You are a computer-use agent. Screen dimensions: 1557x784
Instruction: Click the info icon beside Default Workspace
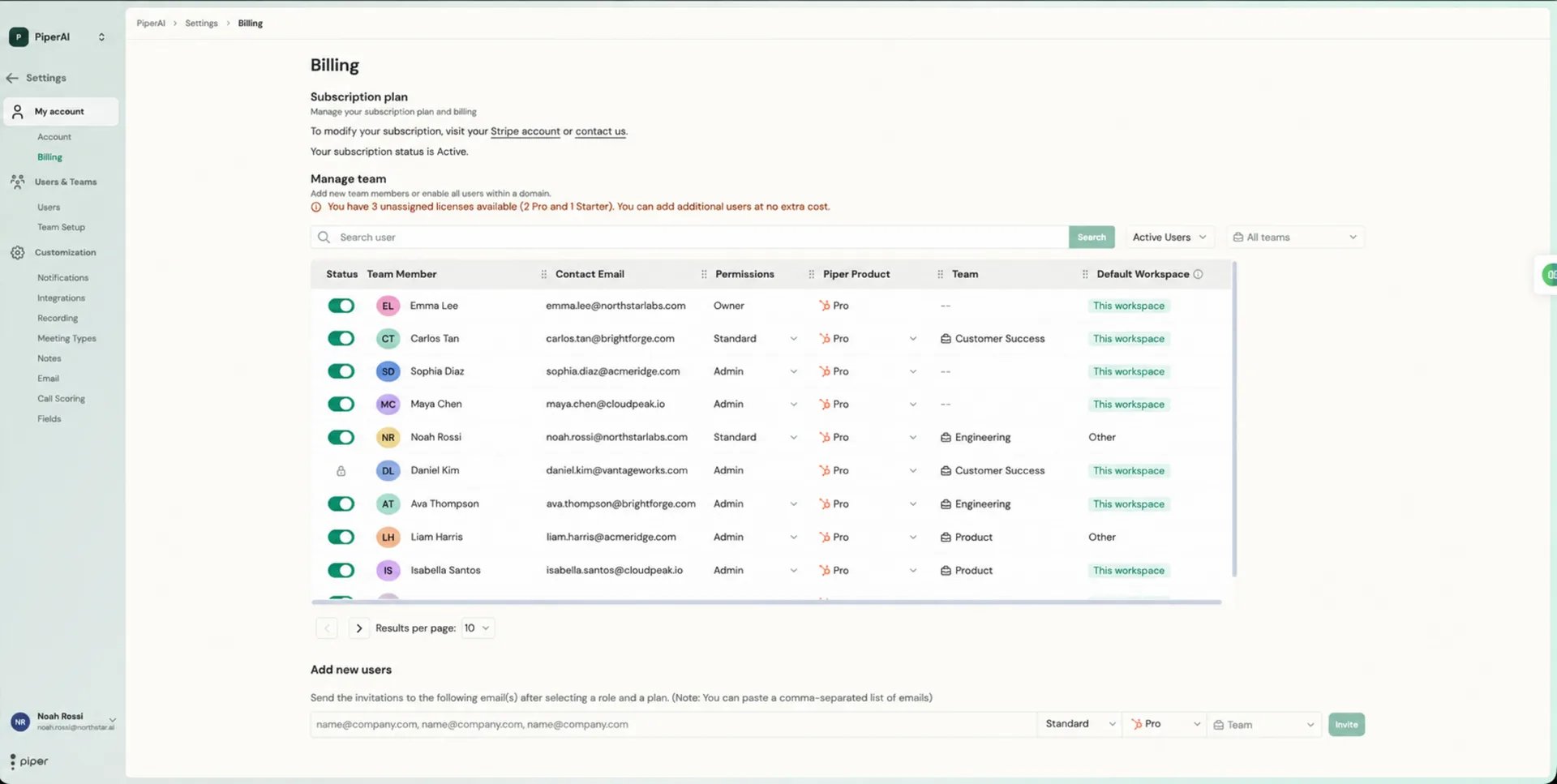point(1198,274)
